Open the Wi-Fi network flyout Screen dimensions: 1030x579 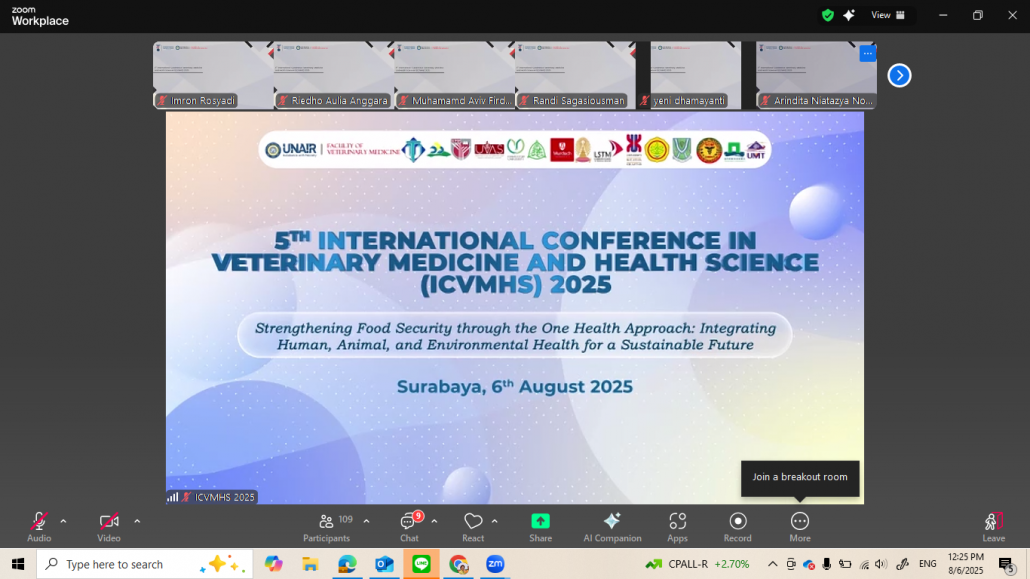(x=864, y=564)
